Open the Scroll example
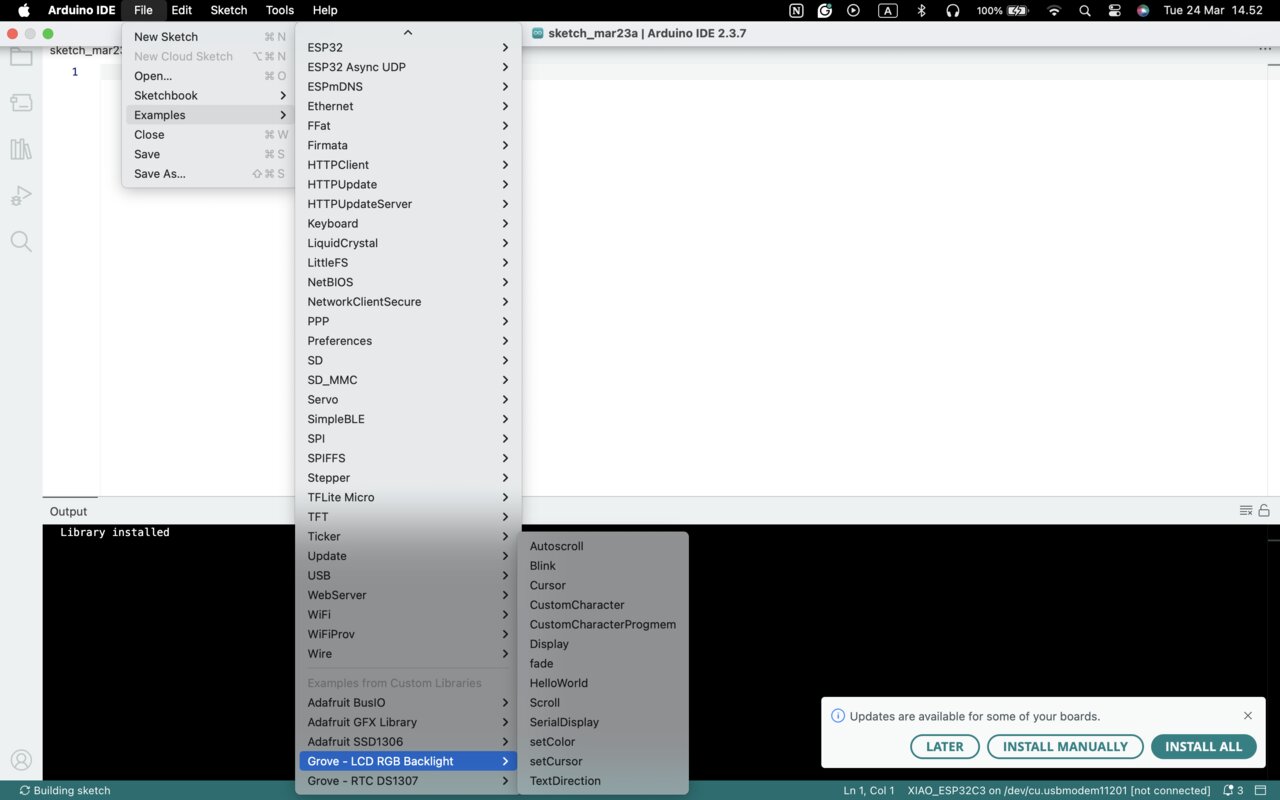 click(603, 703)
